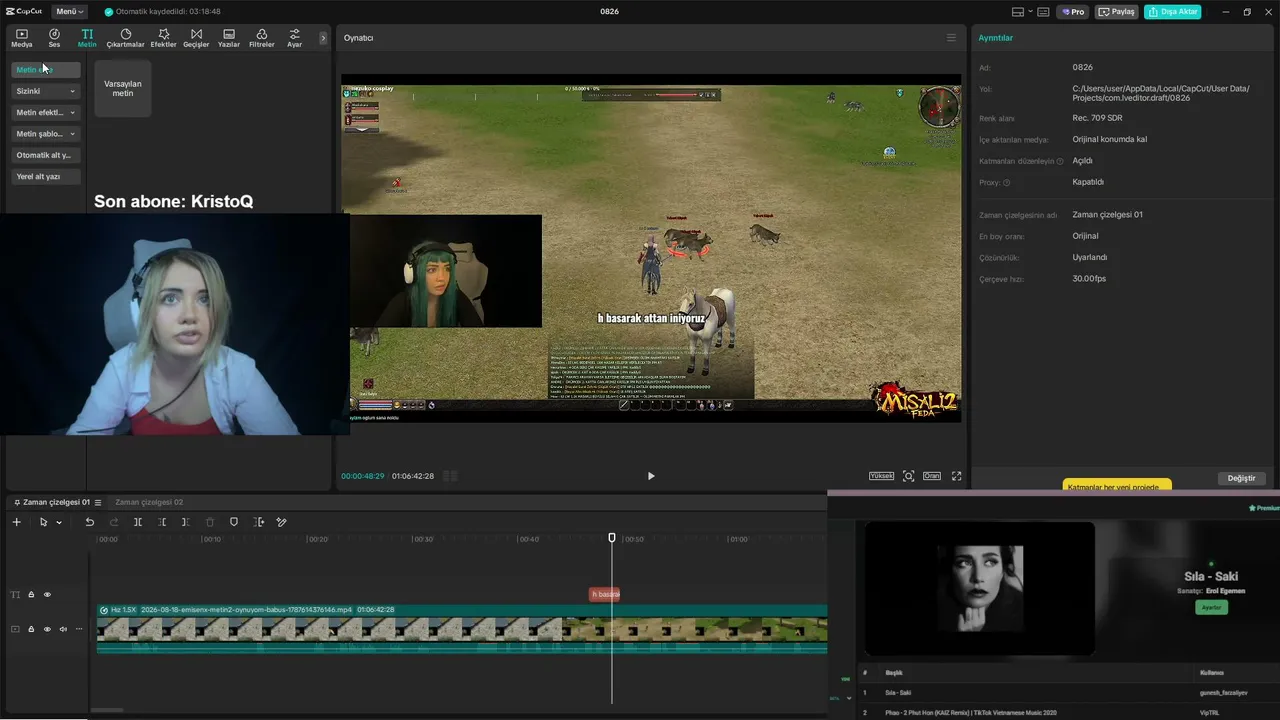1280x720 pixels.
Task: Open Yerel alt yazı option
Action: coord(46,176)
